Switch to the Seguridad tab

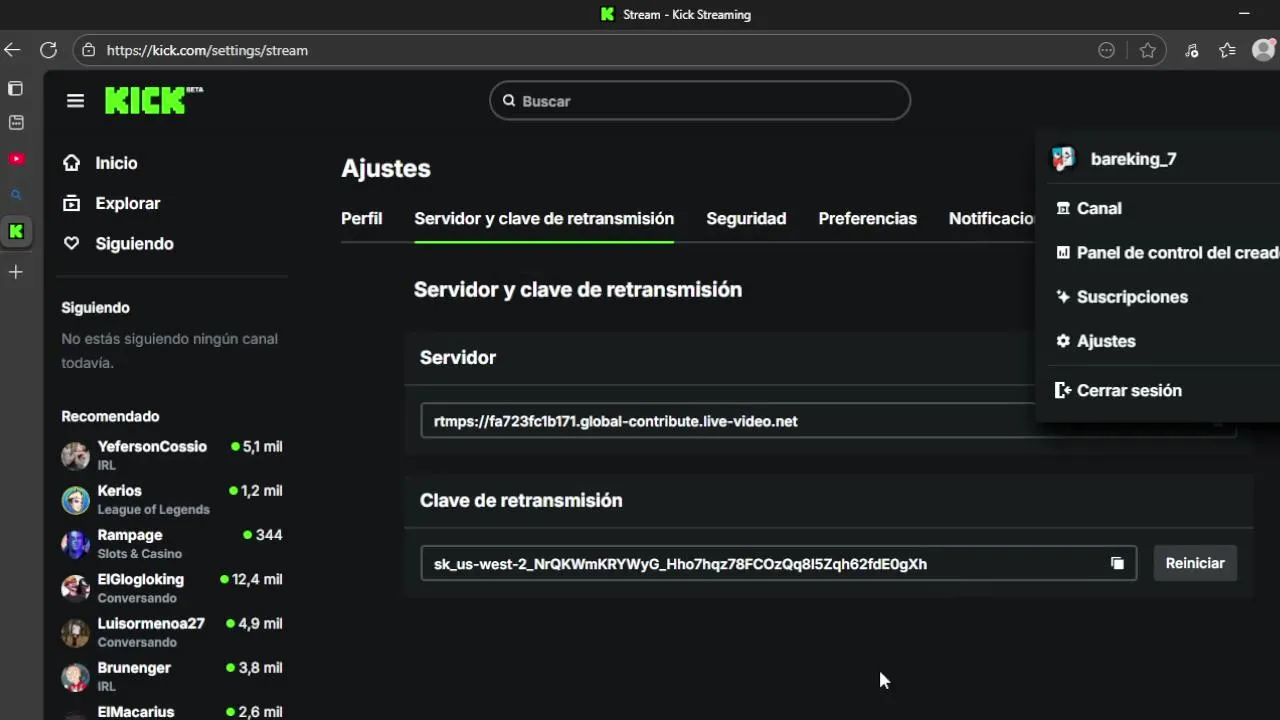746,218
